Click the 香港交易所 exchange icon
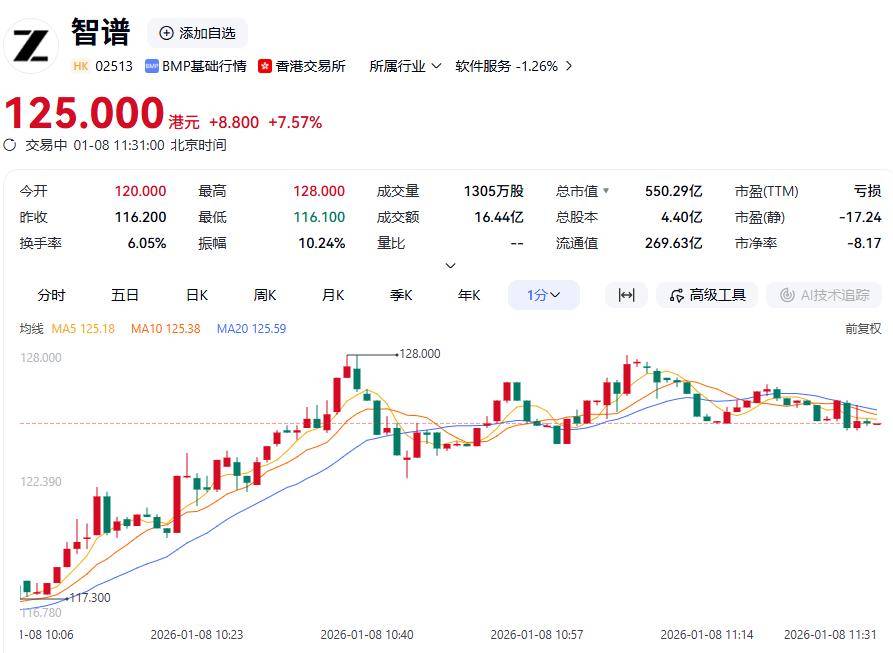This screenshot has height=653, width=893. (x=265, y=66)
